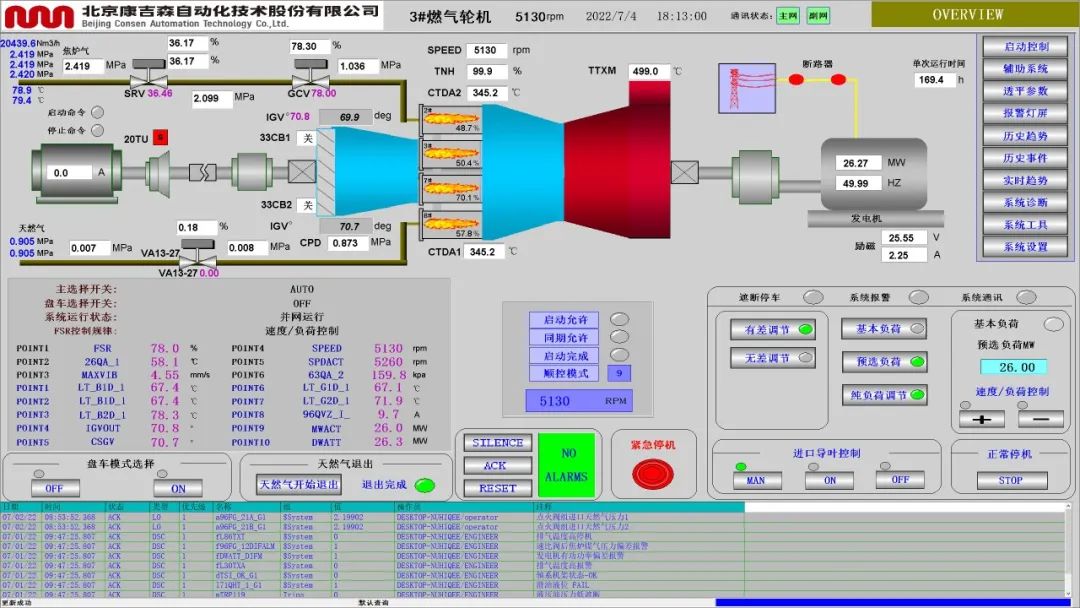
Task: Toggle 预选负荷 preselected load mode
Action: pos(883,361)
